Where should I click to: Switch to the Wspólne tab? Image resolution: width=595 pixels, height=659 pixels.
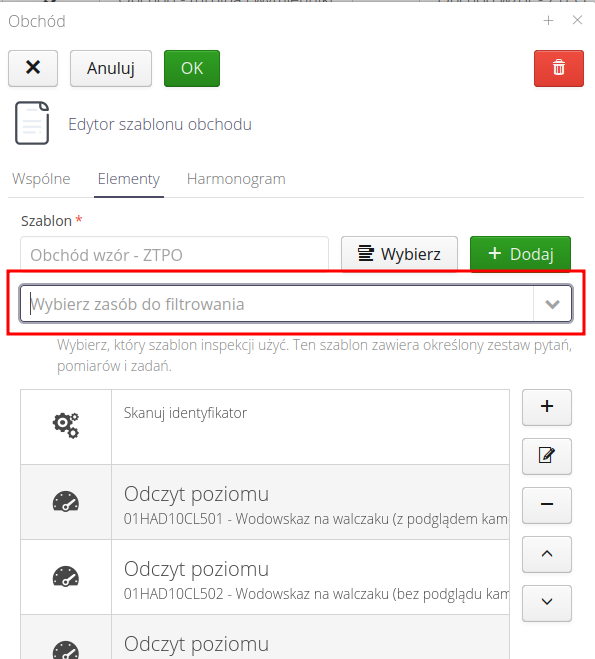[x=41, y=179]
